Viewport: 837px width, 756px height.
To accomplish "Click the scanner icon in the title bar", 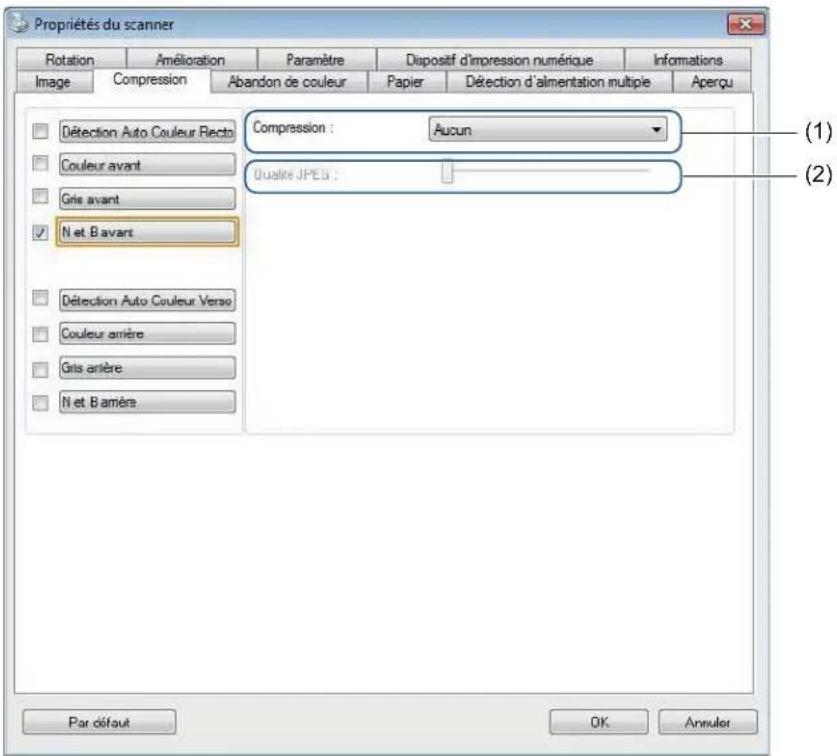I will (20, 23).
